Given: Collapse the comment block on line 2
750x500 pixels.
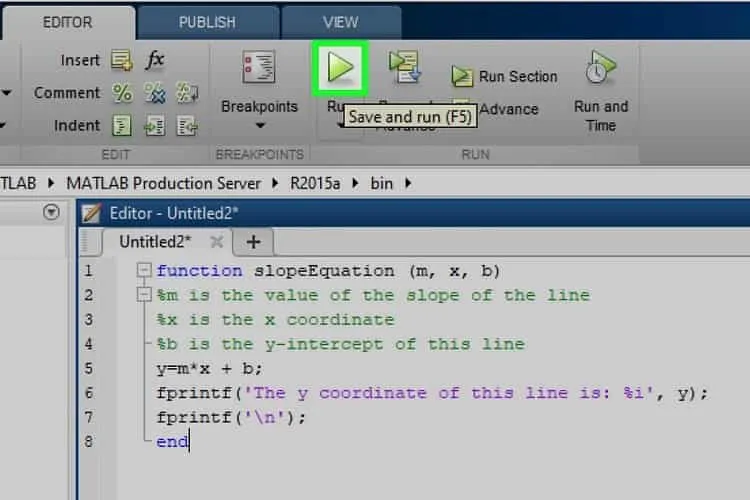Looking at the screenshot, I should tap(143, 295).
